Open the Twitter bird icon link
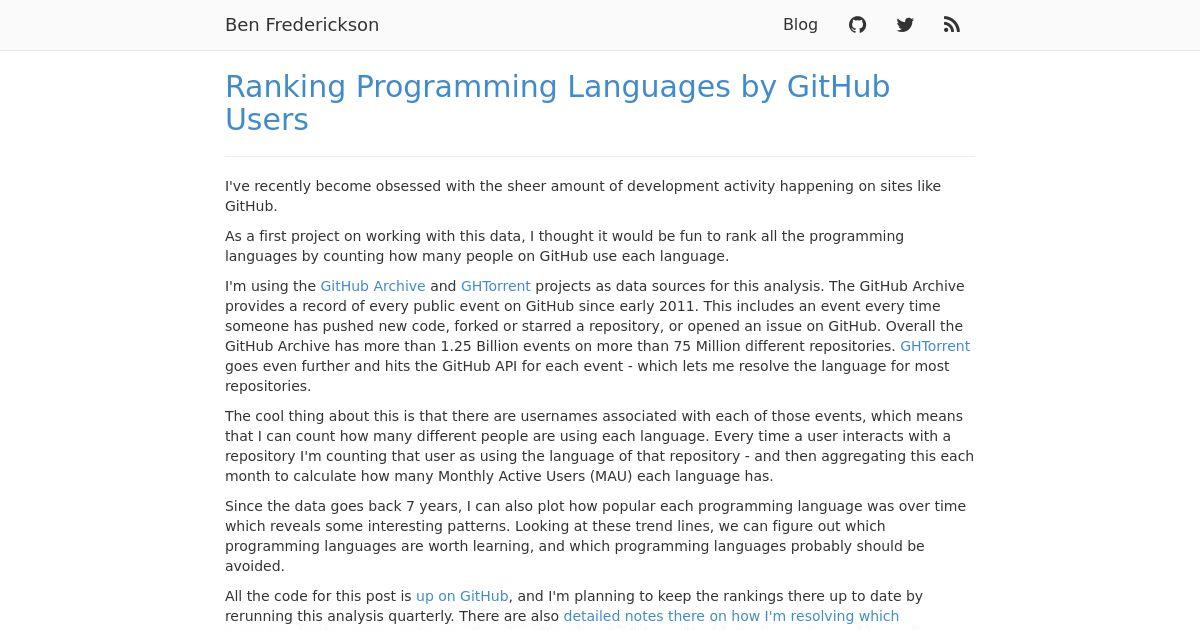This screenshot has height=630, width=1200. pos(905,25)
